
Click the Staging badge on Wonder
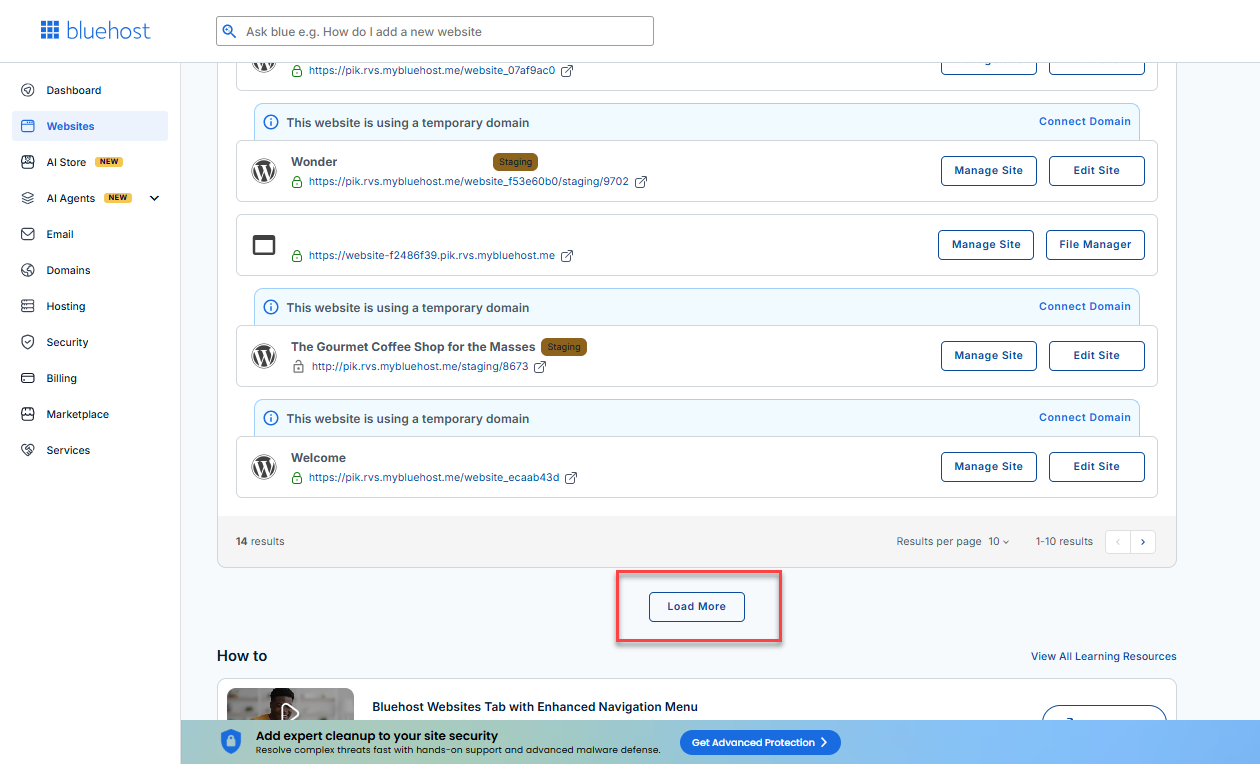516,161
